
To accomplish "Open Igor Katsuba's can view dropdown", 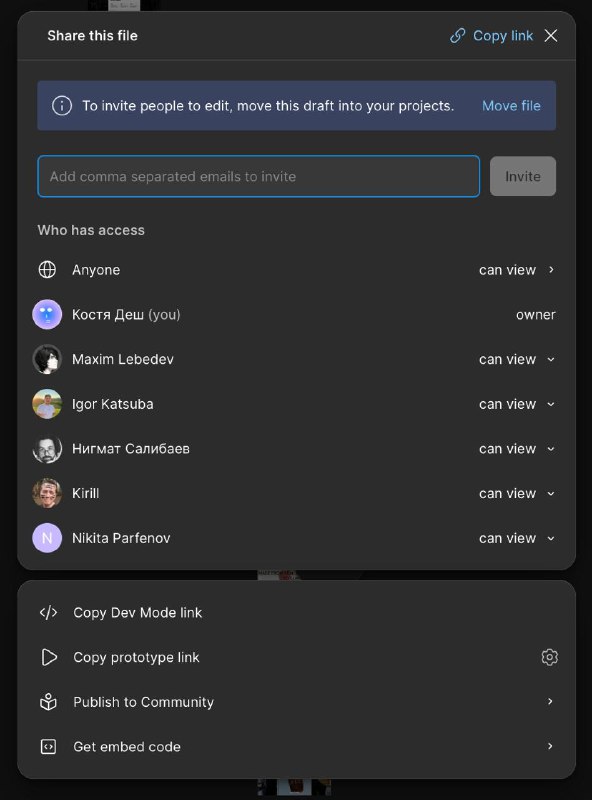I will [517, 404].
